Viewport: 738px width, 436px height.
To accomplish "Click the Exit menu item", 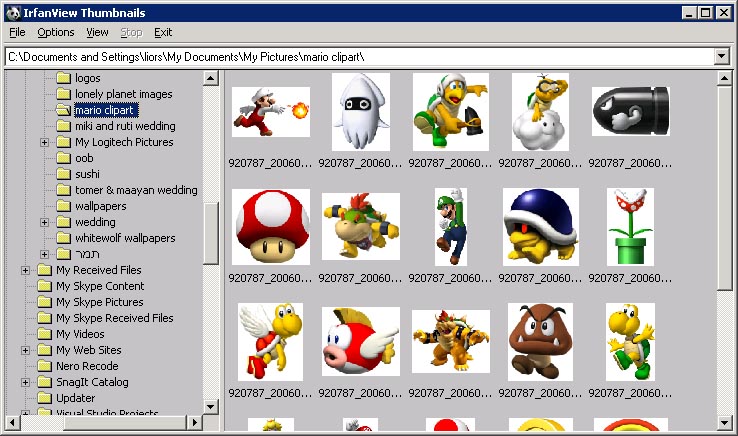I will click(163, 32).
